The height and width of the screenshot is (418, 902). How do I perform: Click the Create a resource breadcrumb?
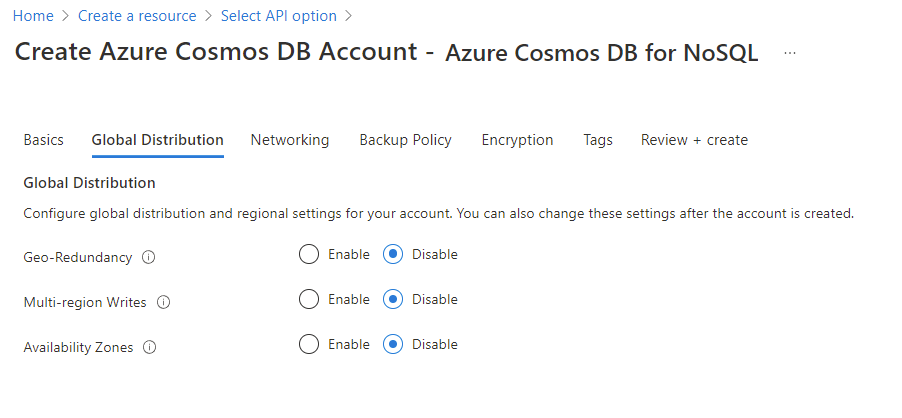coord(135,16)
